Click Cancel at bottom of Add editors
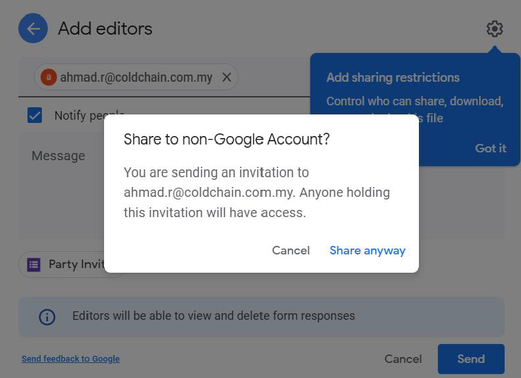 [403, 359]
